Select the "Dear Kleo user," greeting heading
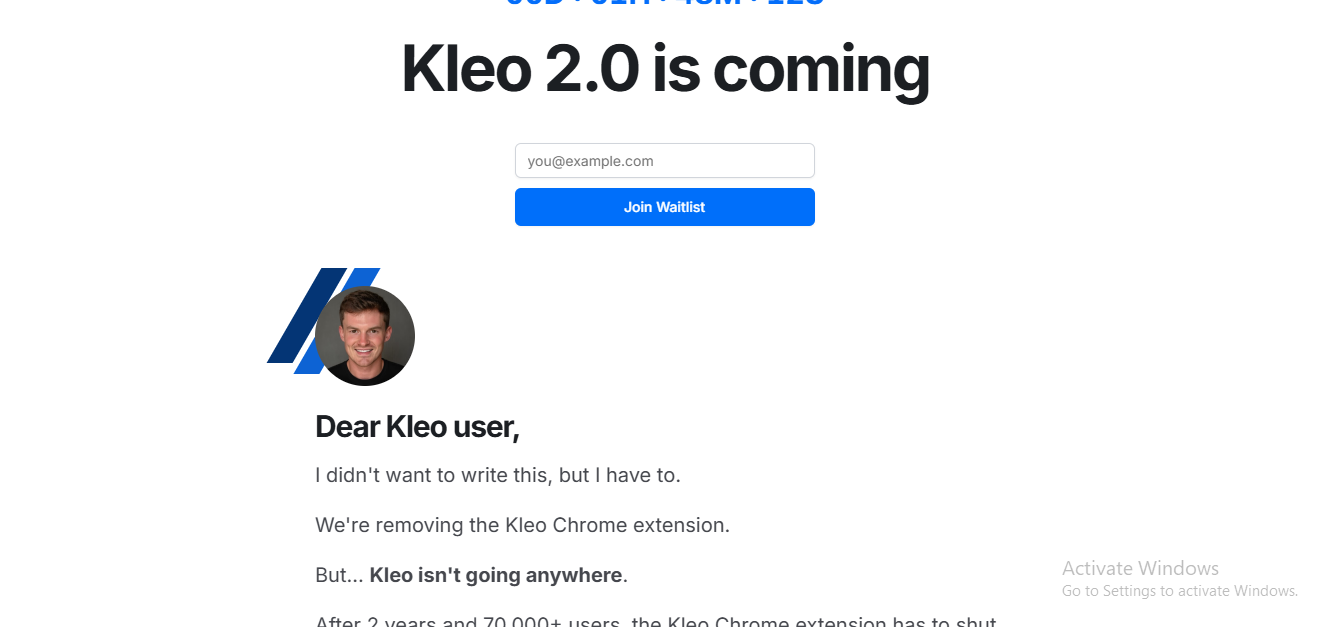Image resolution: width=1333 pixels, height=627 pixels. click(x=417, y=427)
